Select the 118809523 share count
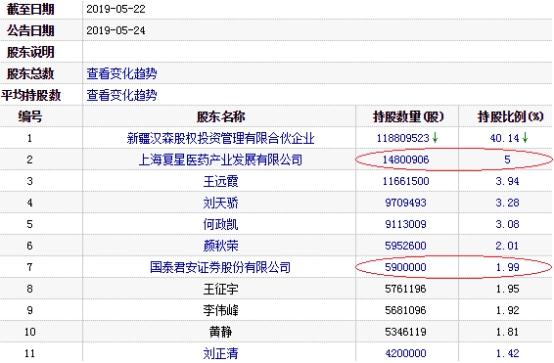Screen dimensions: 554x363 [403, 138]
